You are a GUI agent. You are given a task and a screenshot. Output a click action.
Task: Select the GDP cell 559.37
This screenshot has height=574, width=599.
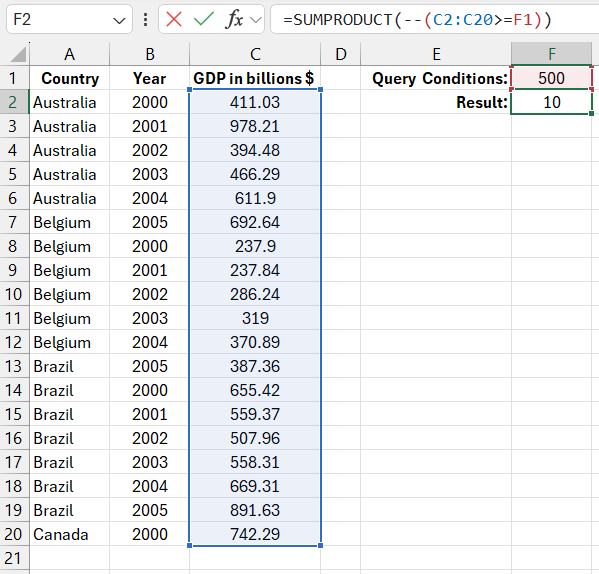(255, 414)
